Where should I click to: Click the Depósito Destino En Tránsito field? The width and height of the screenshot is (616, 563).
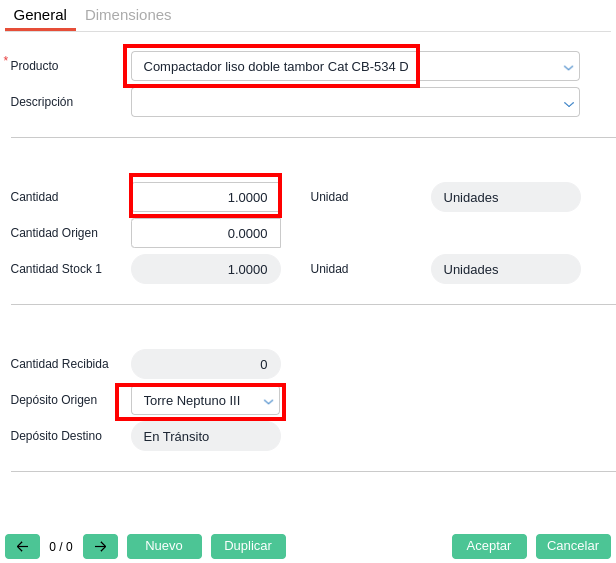pyautogui.click(x=206, y=436)
